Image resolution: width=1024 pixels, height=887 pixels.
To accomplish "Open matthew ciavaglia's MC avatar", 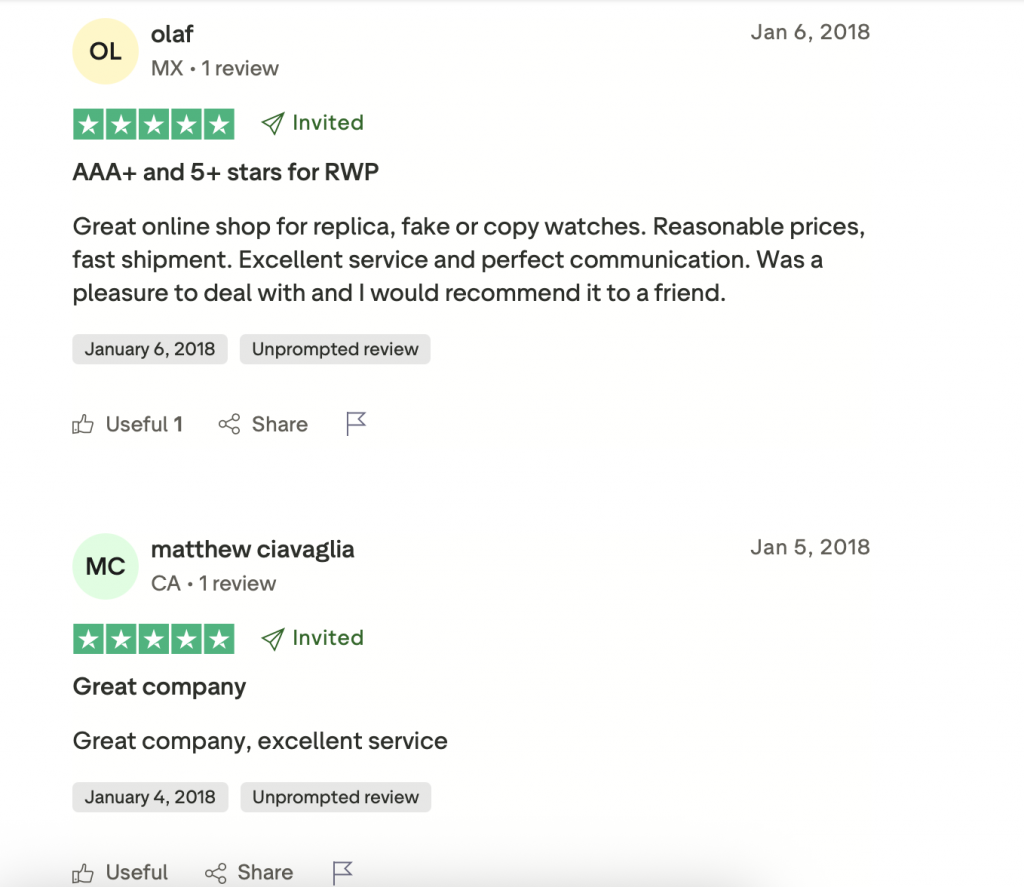I will (105, 566).
